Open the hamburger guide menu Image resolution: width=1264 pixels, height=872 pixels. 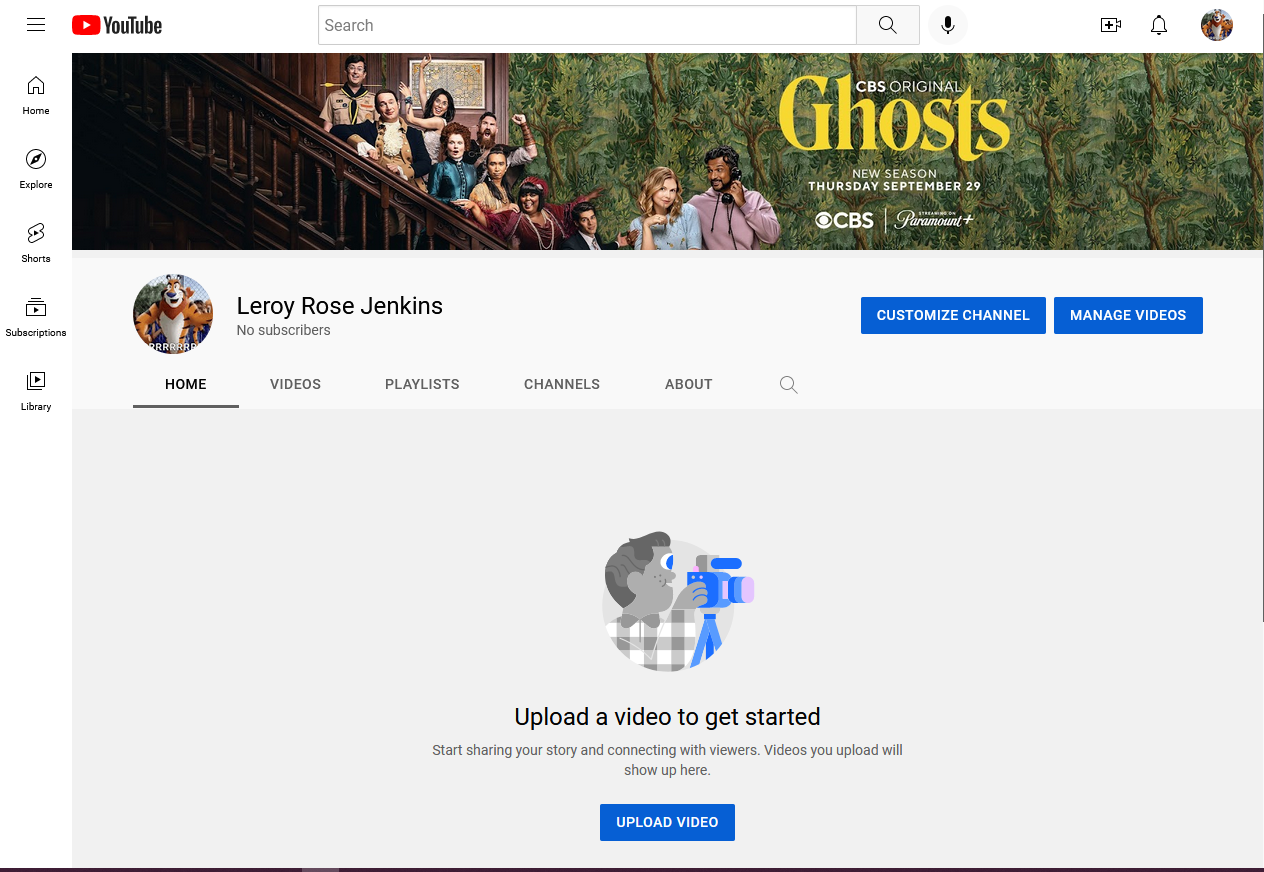(36, 25)
